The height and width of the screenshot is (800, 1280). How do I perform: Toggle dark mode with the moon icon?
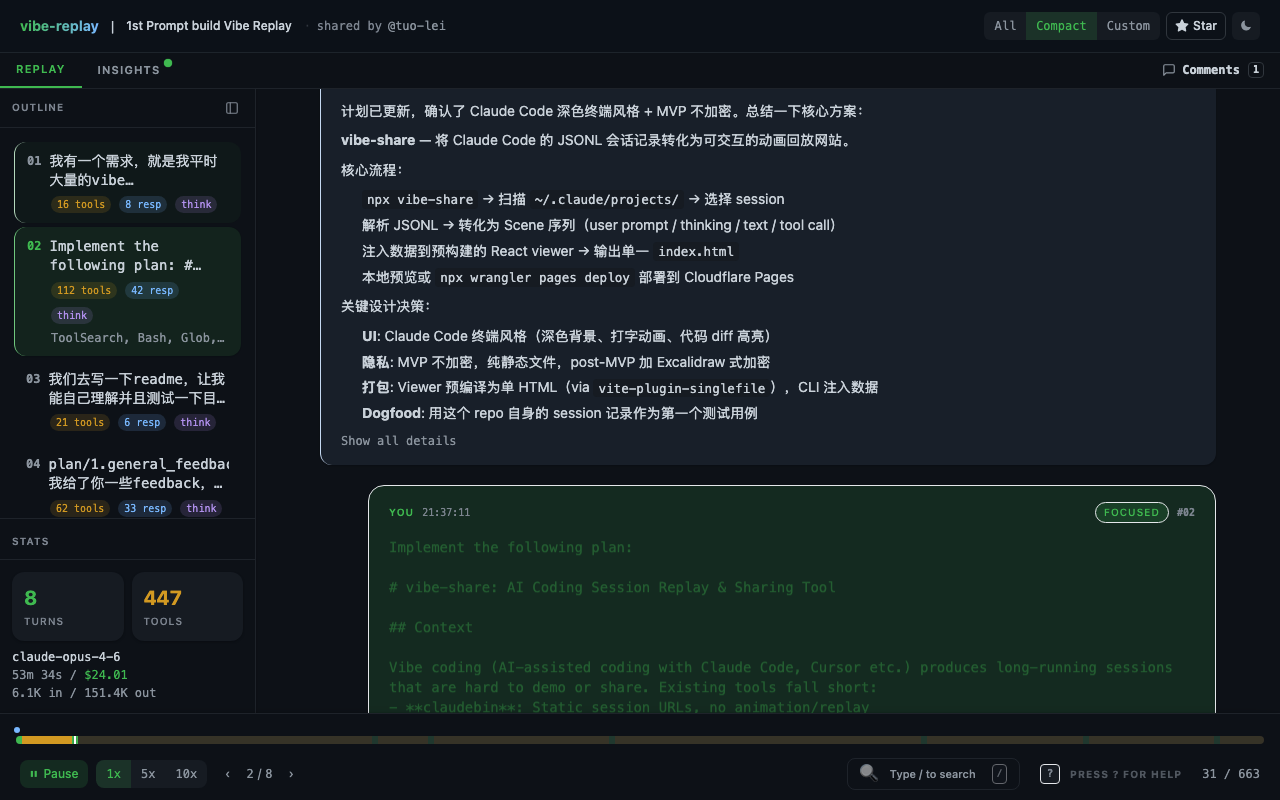1246,26
